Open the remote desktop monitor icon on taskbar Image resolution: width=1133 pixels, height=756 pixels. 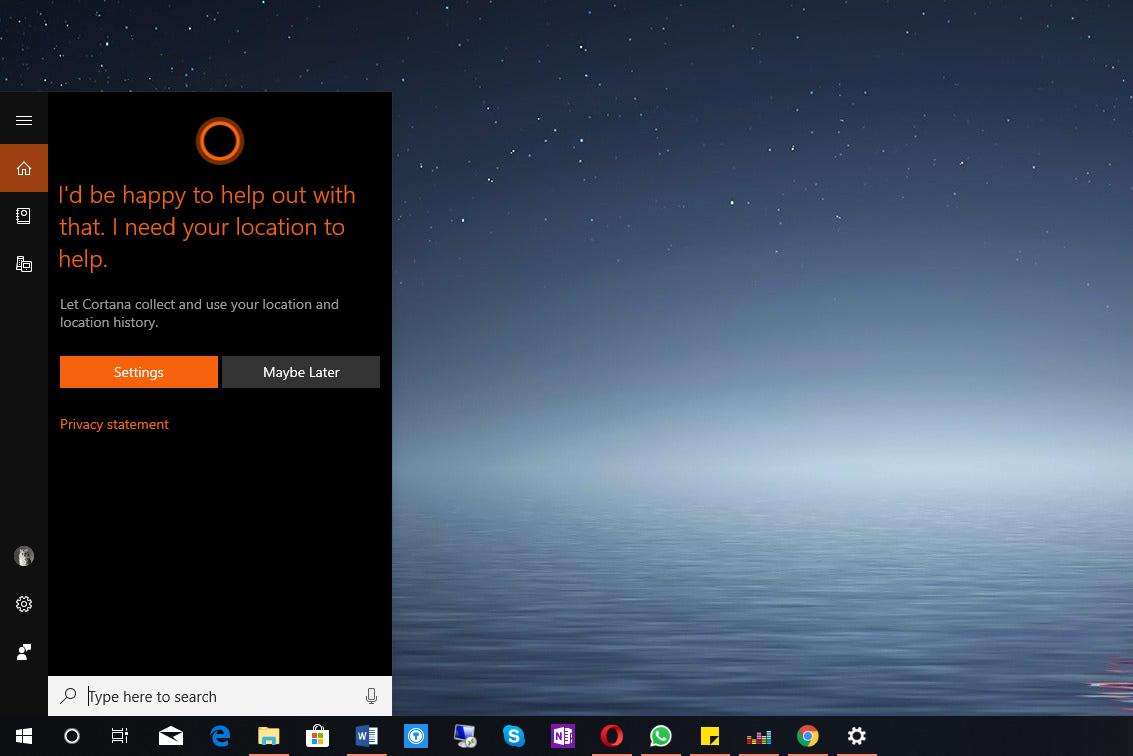point(465,736)
